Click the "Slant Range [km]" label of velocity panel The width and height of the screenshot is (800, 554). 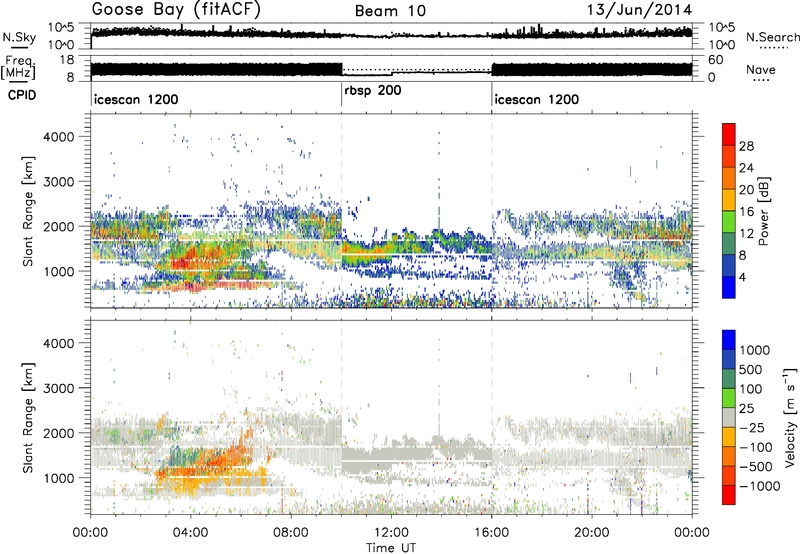28,417
